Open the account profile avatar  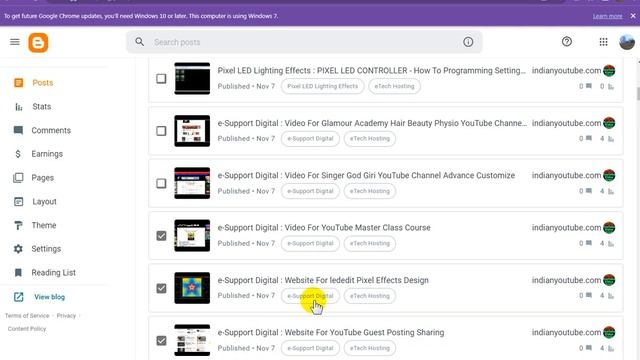click(627, 42)
